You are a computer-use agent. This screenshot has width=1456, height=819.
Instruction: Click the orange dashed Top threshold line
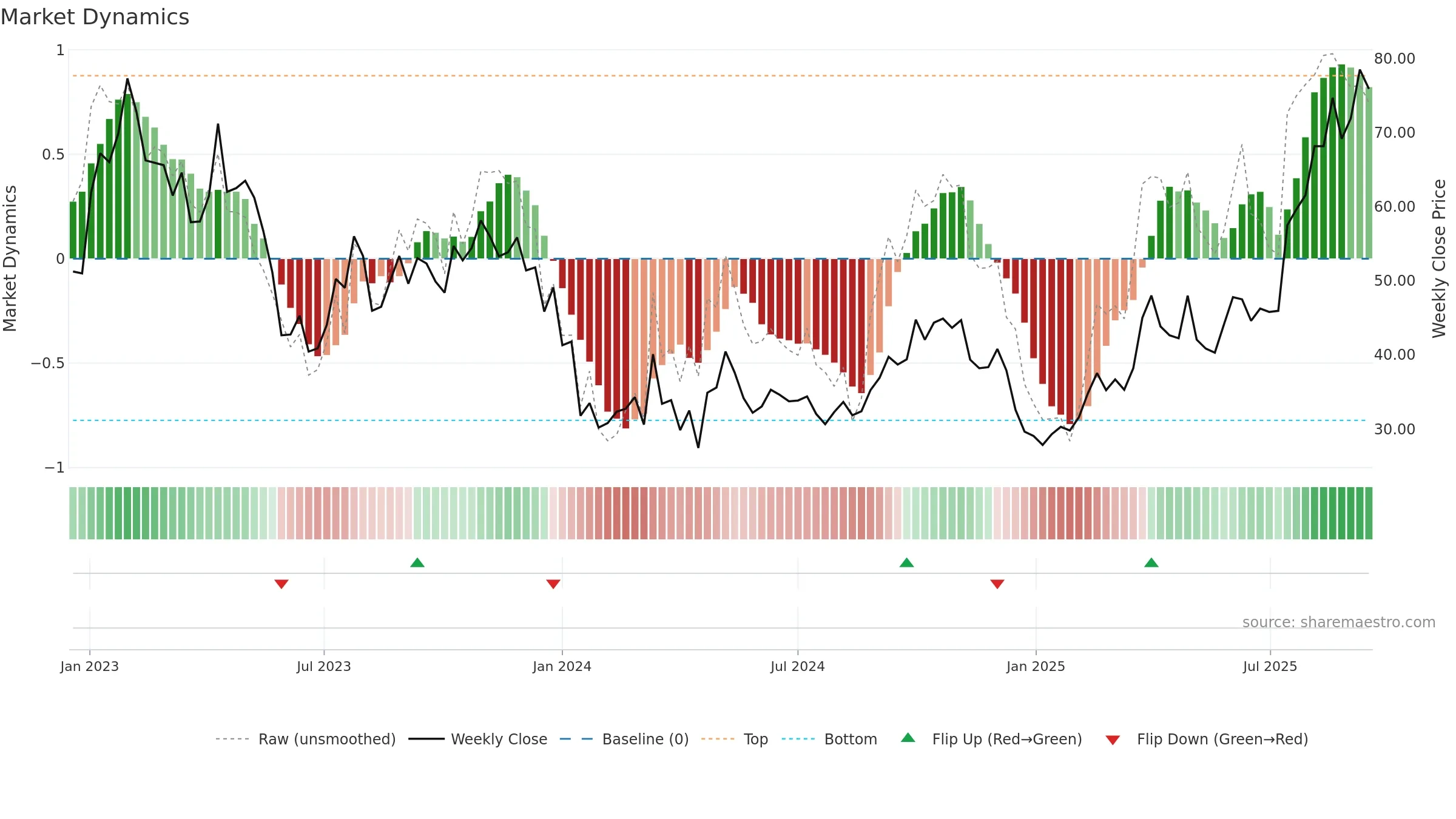coord(719,76)
